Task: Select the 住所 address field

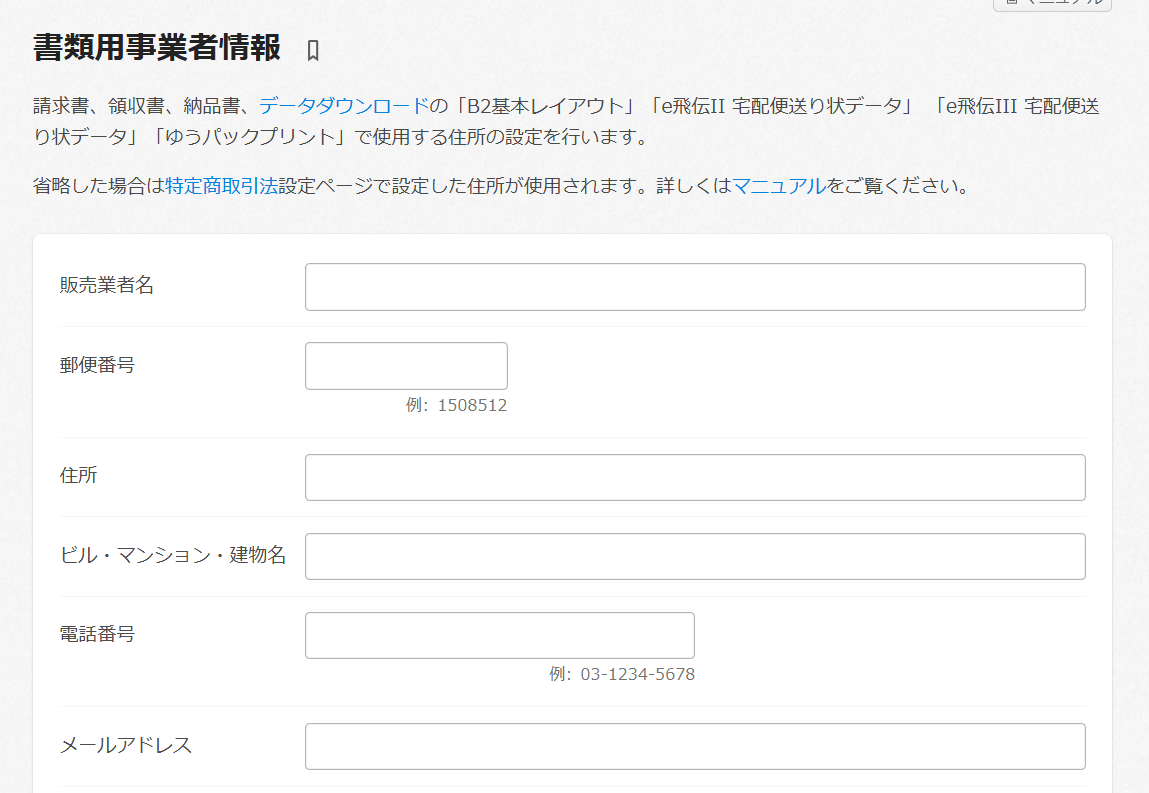Action: point(695,477)
